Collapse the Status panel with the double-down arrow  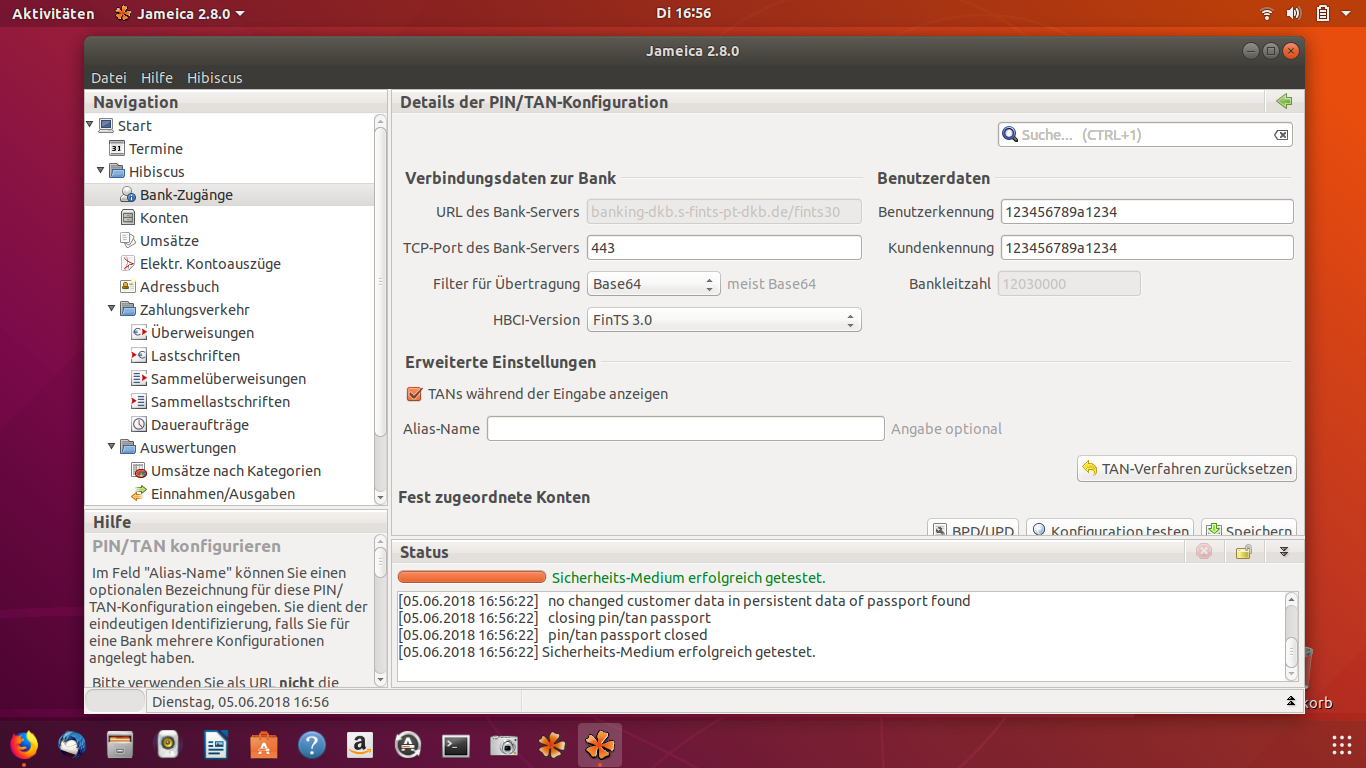(x=1285, y=552)
